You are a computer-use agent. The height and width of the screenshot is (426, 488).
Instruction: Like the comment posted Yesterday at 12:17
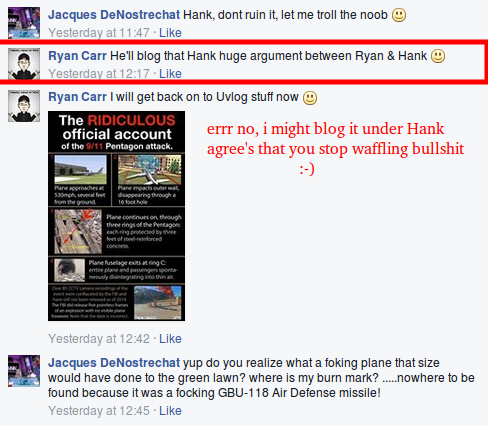tap(170, 74)
